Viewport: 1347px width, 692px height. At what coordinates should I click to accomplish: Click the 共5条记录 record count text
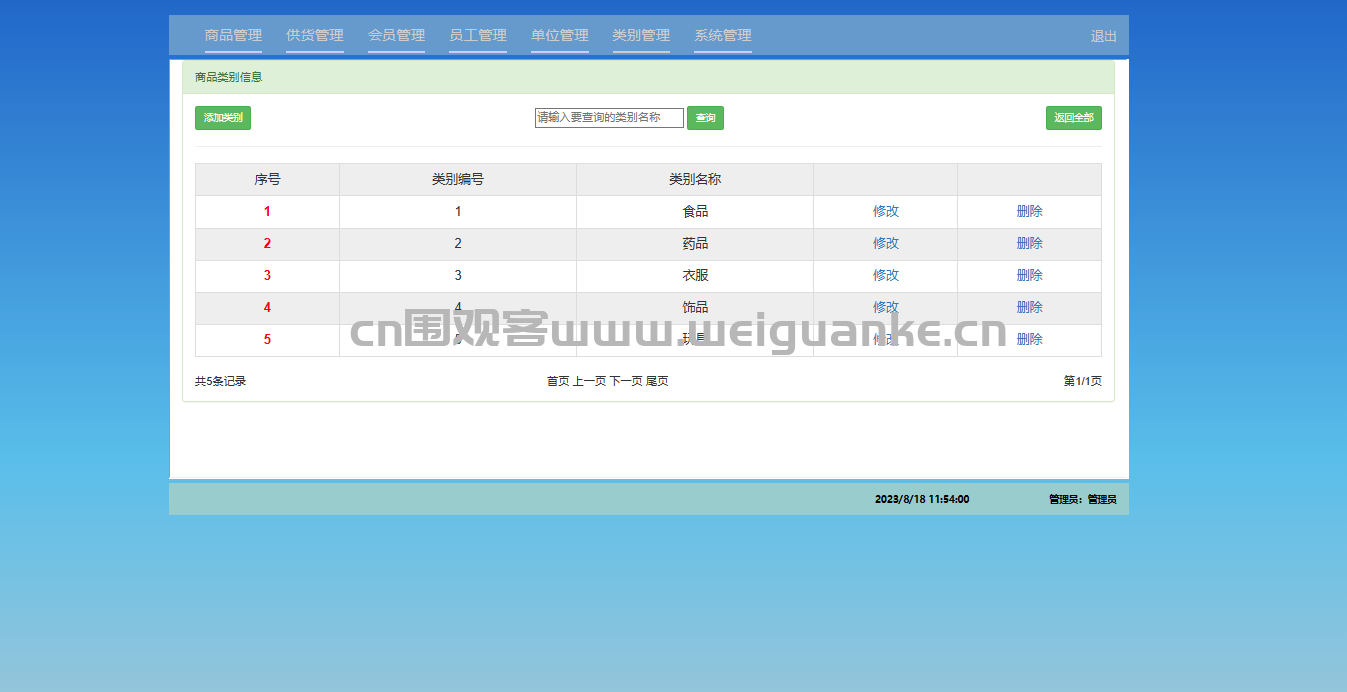(x=221, y=381)
